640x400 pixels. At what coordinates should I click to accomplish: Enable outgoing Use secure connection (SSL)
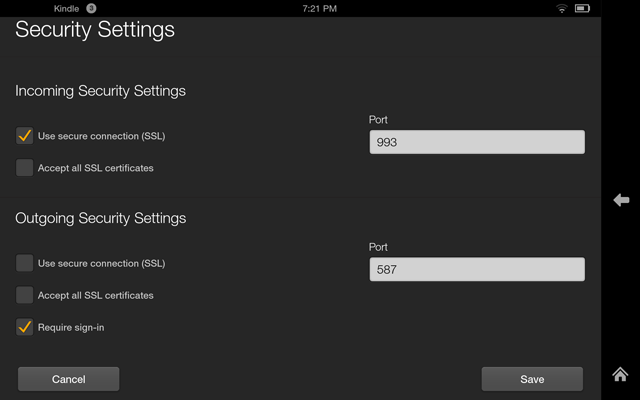coord(25,263)
